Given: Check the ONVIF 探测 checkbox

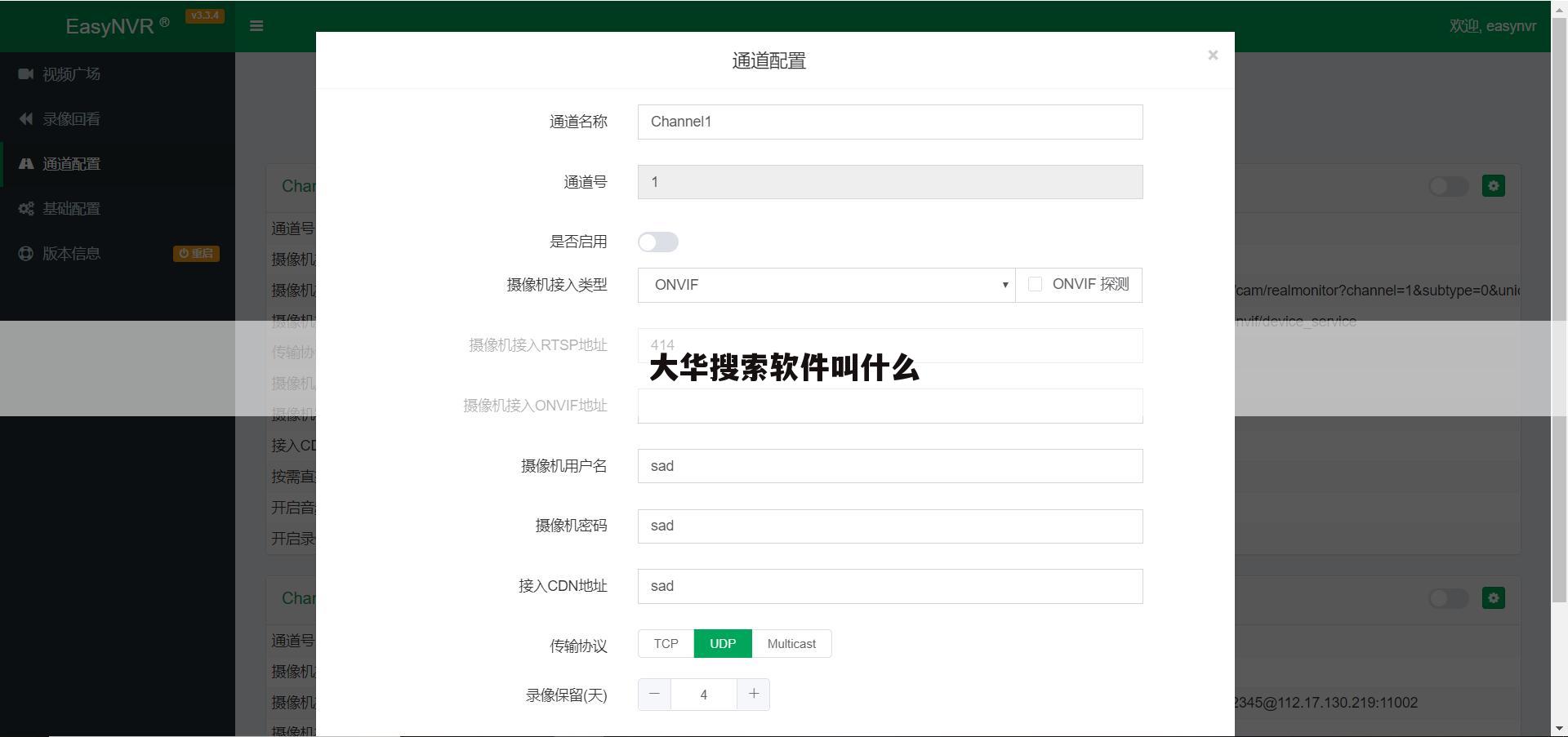Looking at the screenshot, I should 1035,284.
